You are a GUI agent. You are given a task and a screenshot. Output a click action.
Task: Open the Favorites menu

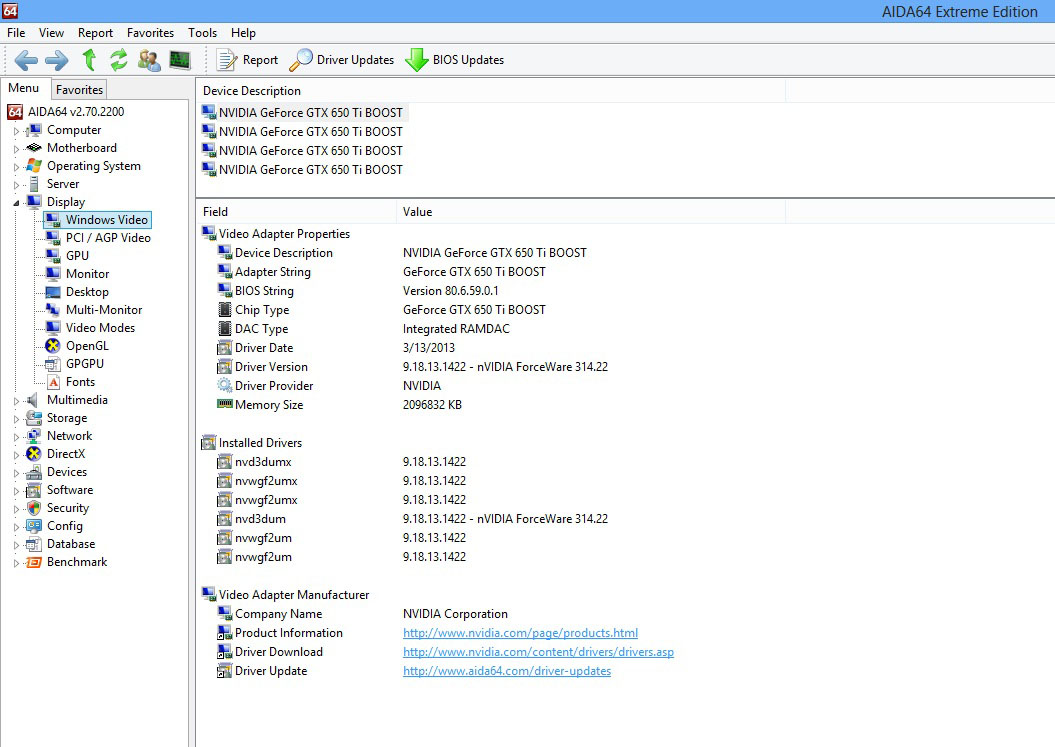(x=150, y=32)
